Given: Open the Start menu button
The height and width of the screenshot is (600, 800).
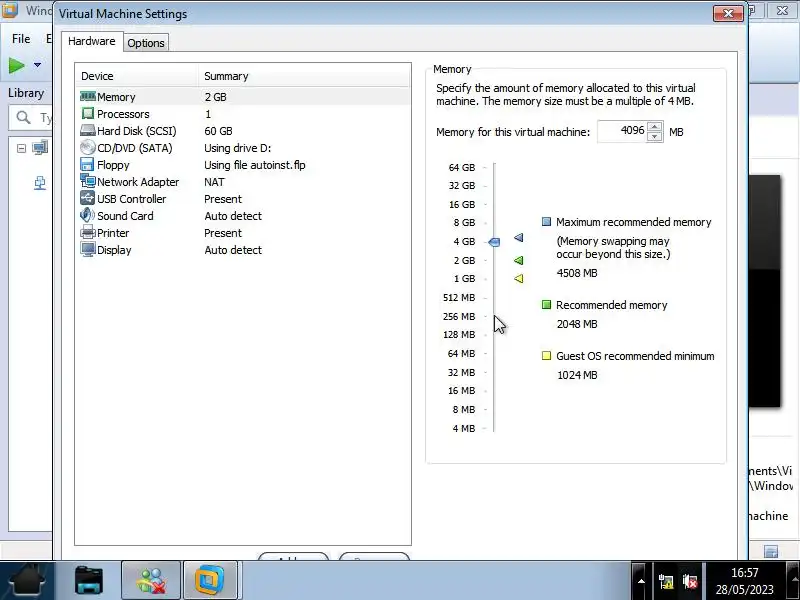Looking at the screenshot, I should (27, 580).
